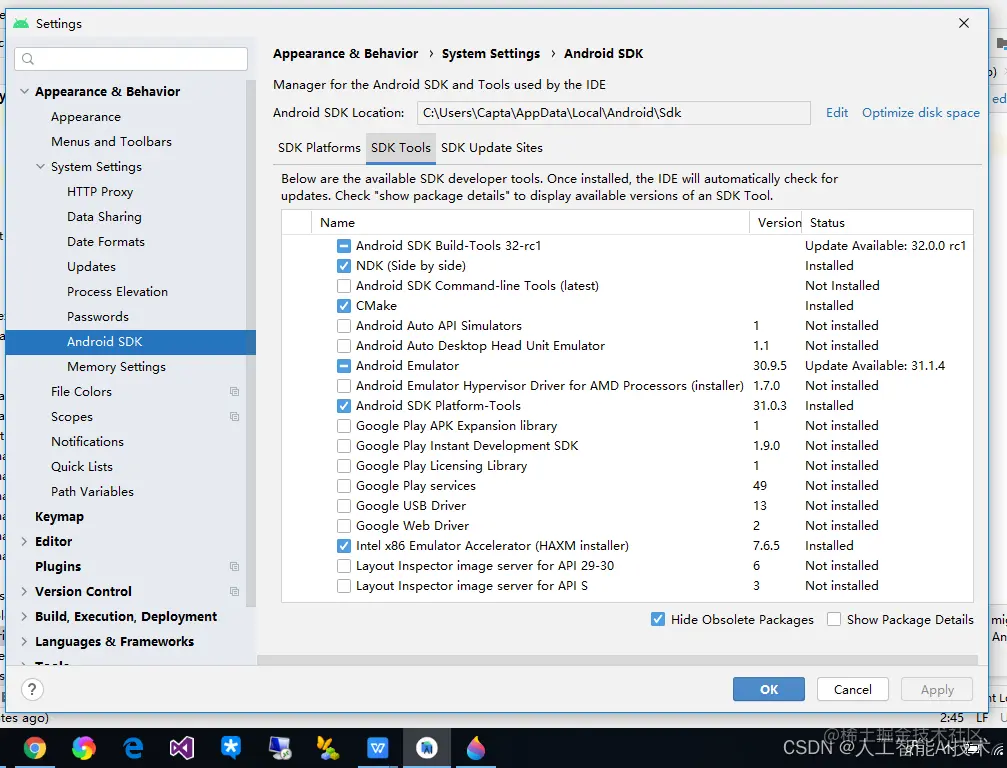Image resolution: width=1007 pixels, height=768 pixels.
Task: Uncheck the CMake checkbox
Action: pos(344,306)
